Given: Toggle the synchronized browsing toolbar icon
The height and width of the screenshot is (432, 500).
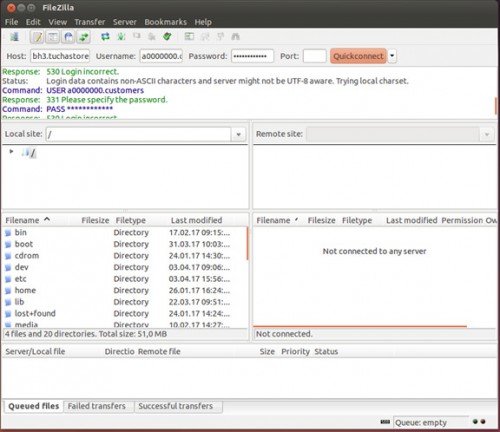Looking at the screenshot, I should 220,37.
